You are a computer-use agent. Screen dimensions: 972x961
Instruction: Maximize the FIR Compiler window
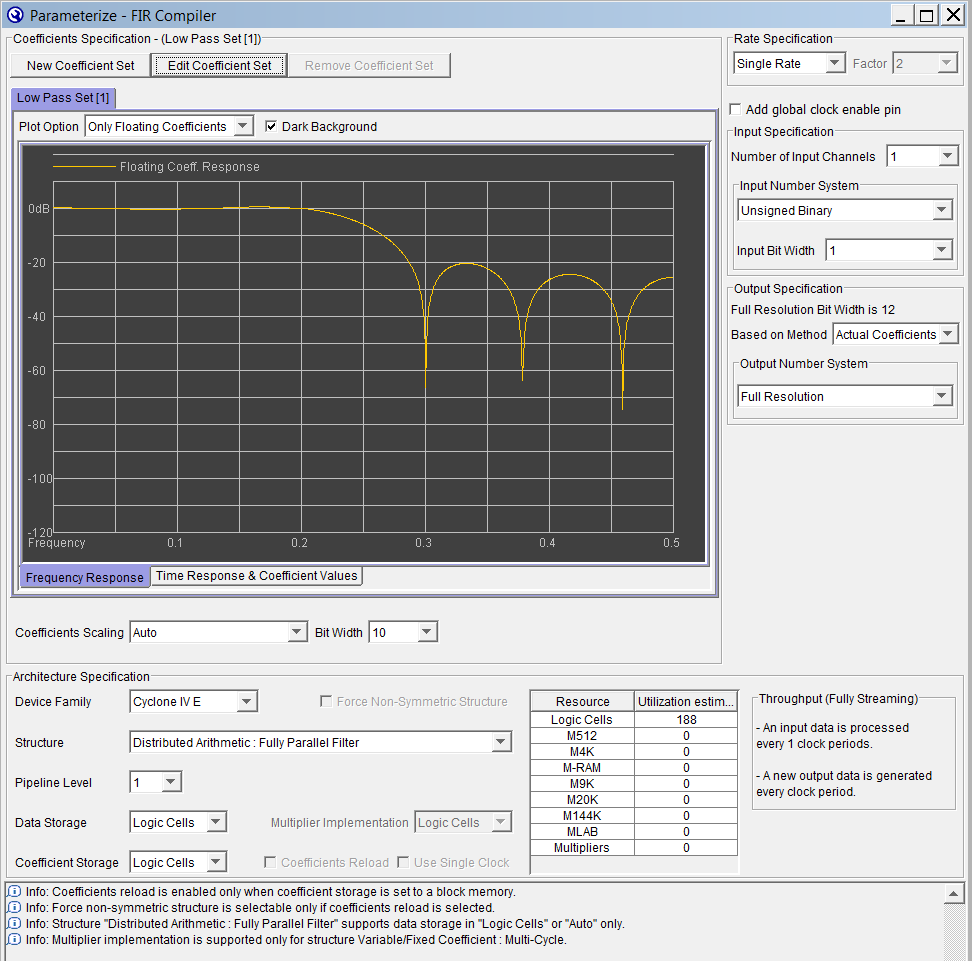[x=927, y=15]
